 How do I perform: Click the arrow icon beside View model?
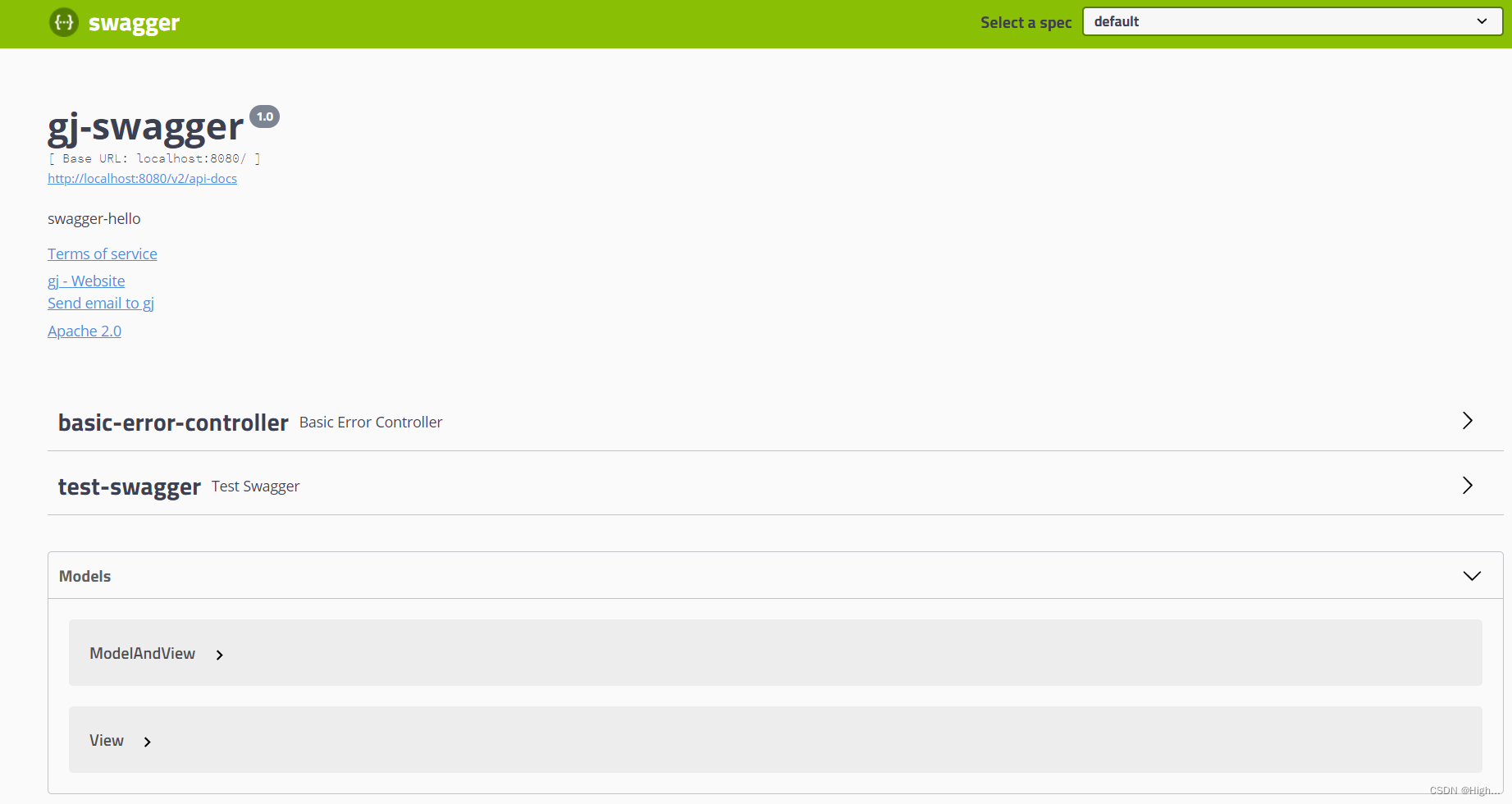(x=148, y=741)
